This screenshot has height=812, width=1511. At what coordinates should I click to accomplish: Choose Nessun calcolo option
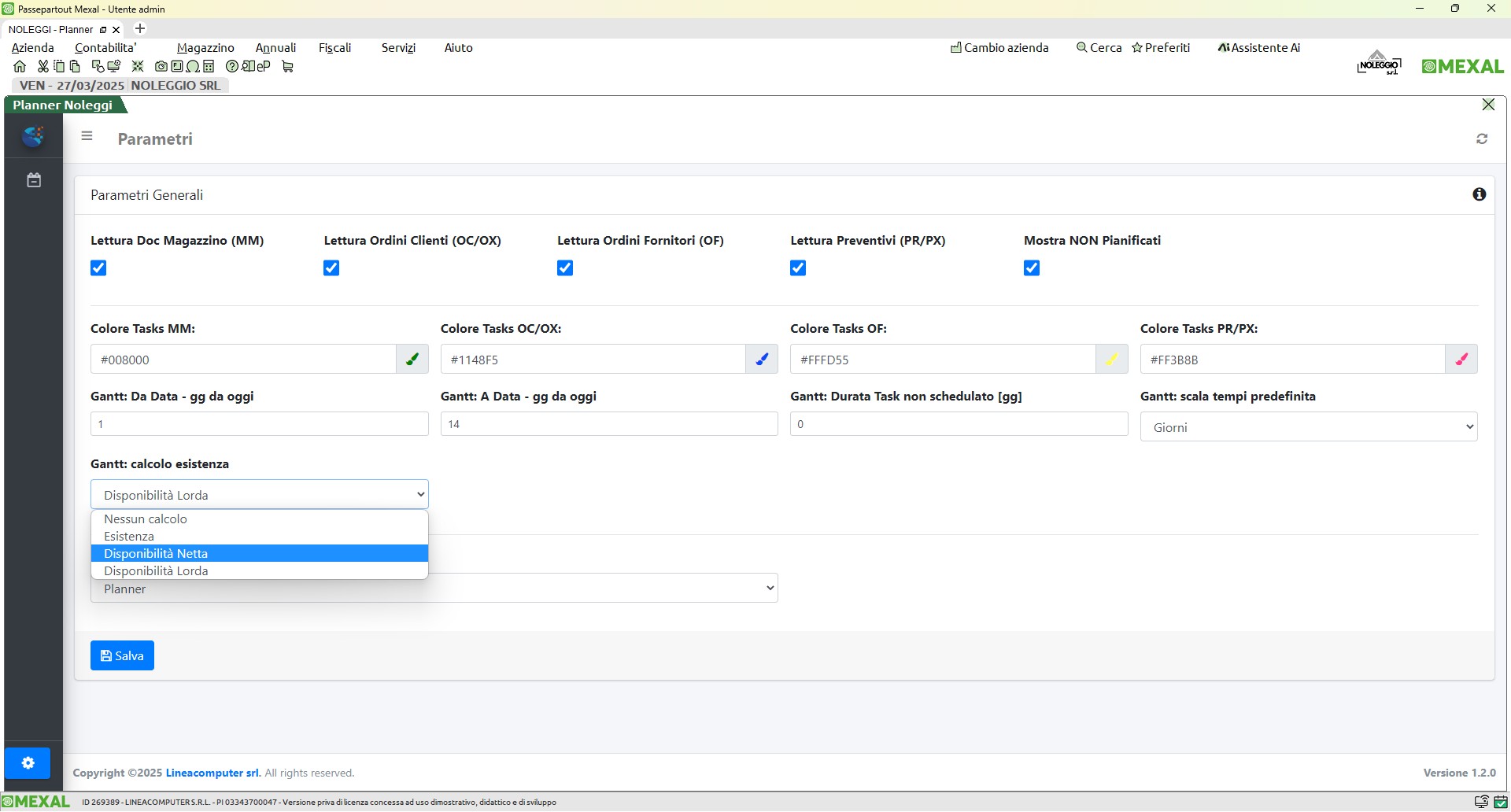click(x=146, y=519)
